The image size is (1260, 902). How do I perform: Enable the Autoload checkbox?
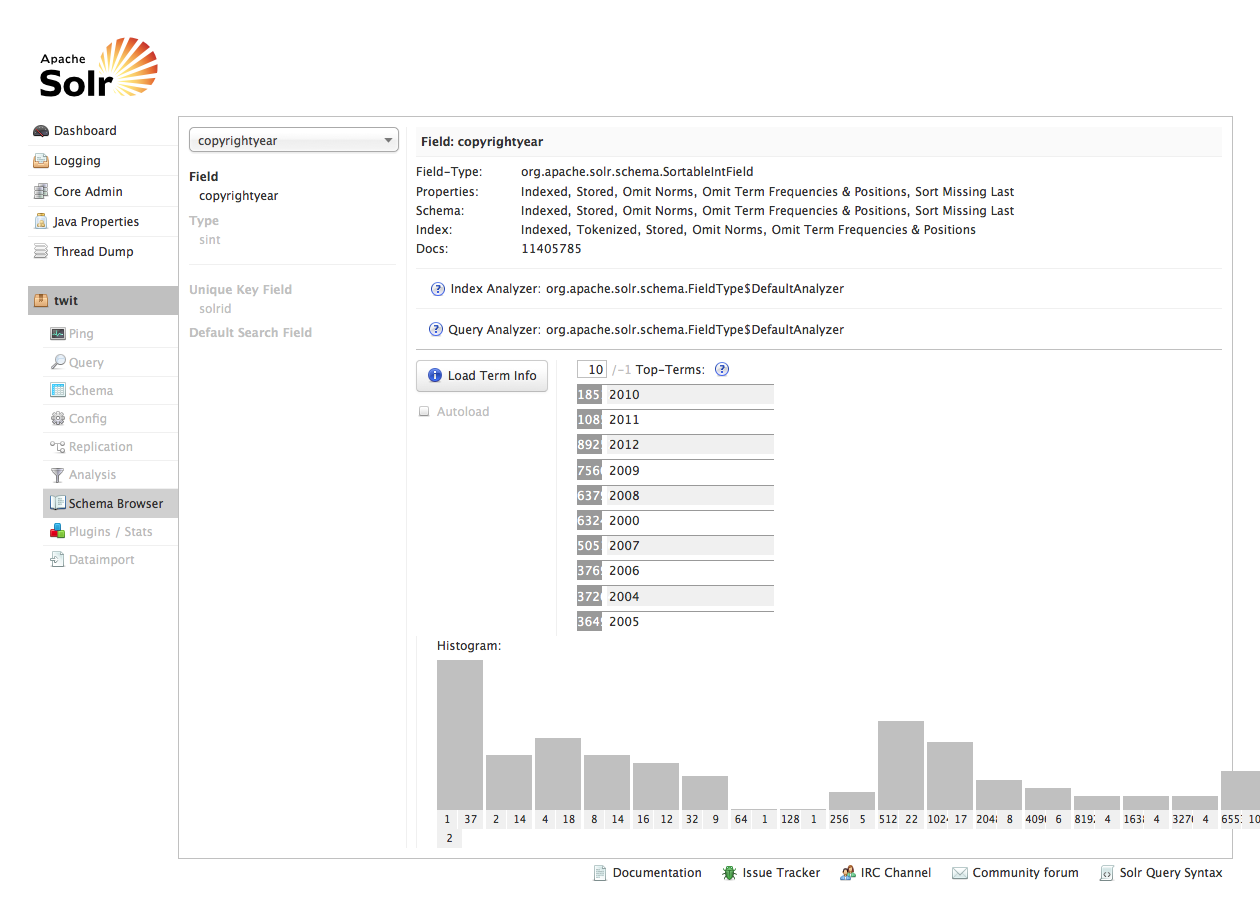pos(424,412)
